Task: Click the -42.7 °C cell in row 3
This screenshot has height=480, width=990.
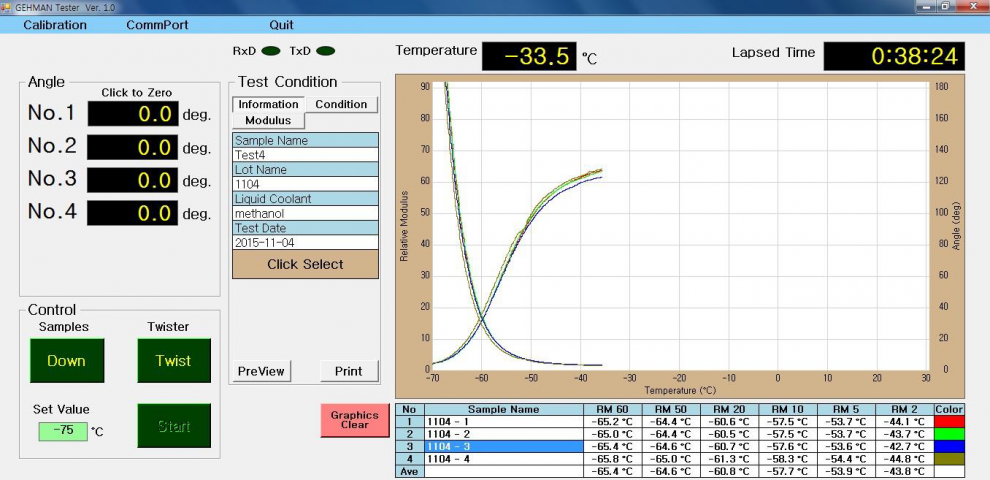Action: tap(905, 446)
